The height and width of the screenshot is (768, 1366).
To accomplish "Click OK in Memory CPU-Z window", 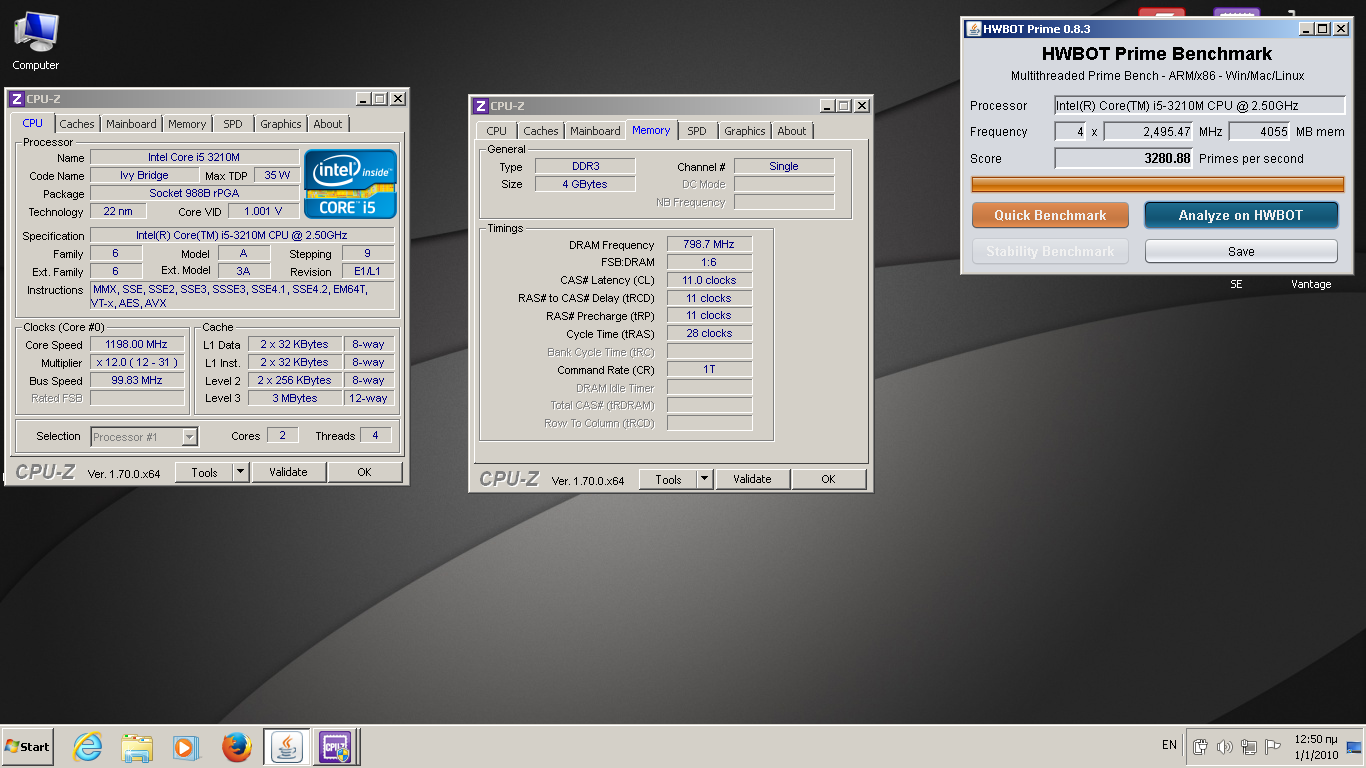I will point(828,479).
